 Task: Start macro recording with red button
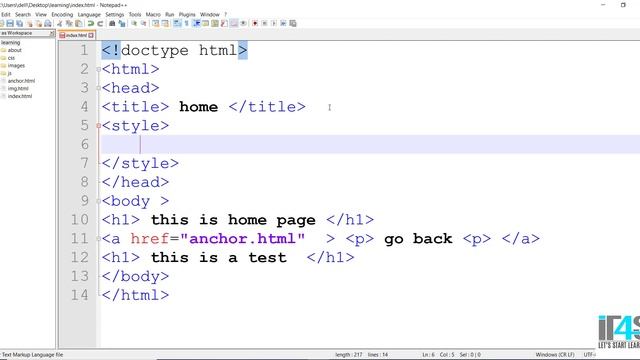tap(255, 23)
